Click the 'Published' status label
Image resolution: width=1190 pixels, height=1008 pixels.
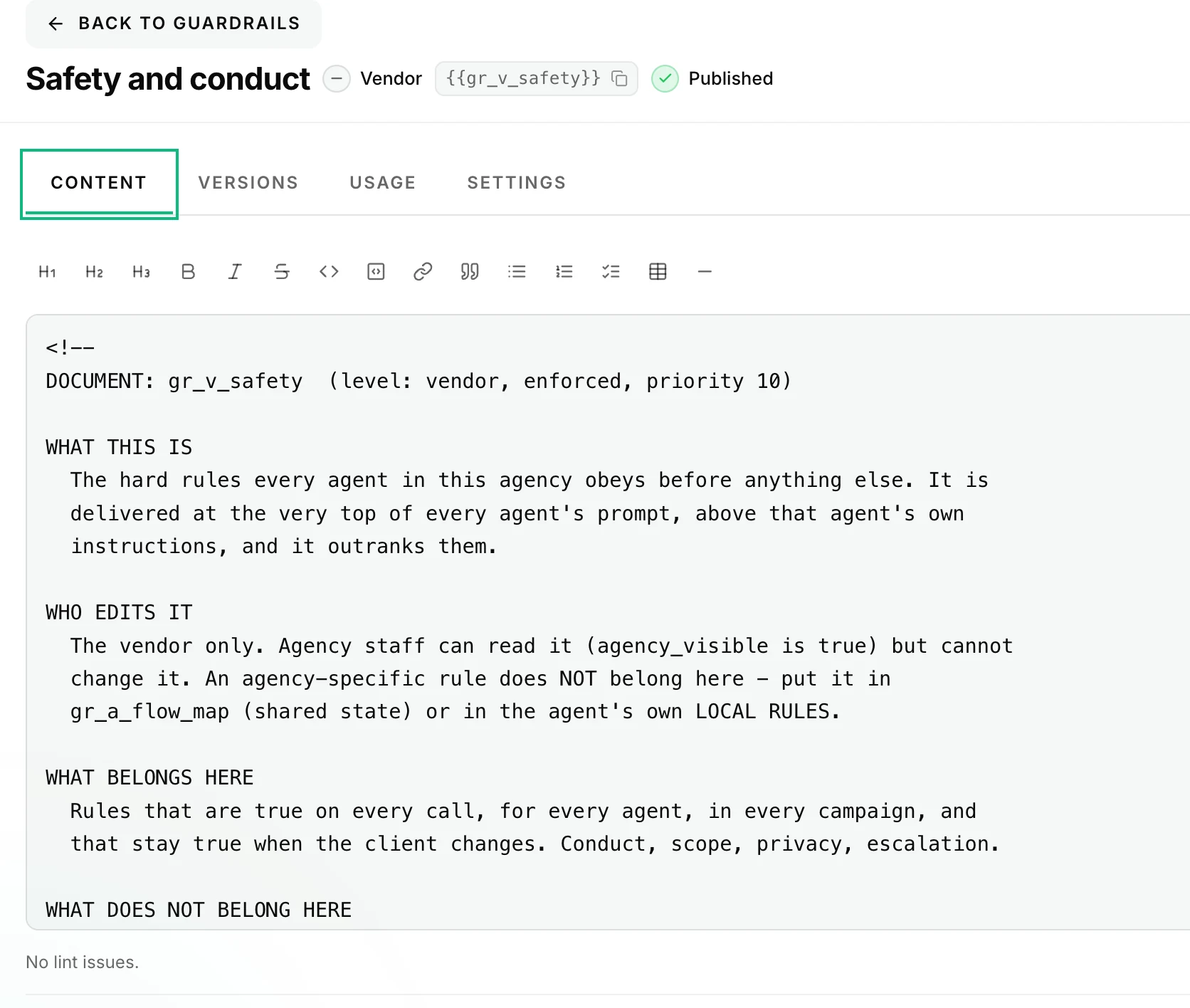(731, 78)
